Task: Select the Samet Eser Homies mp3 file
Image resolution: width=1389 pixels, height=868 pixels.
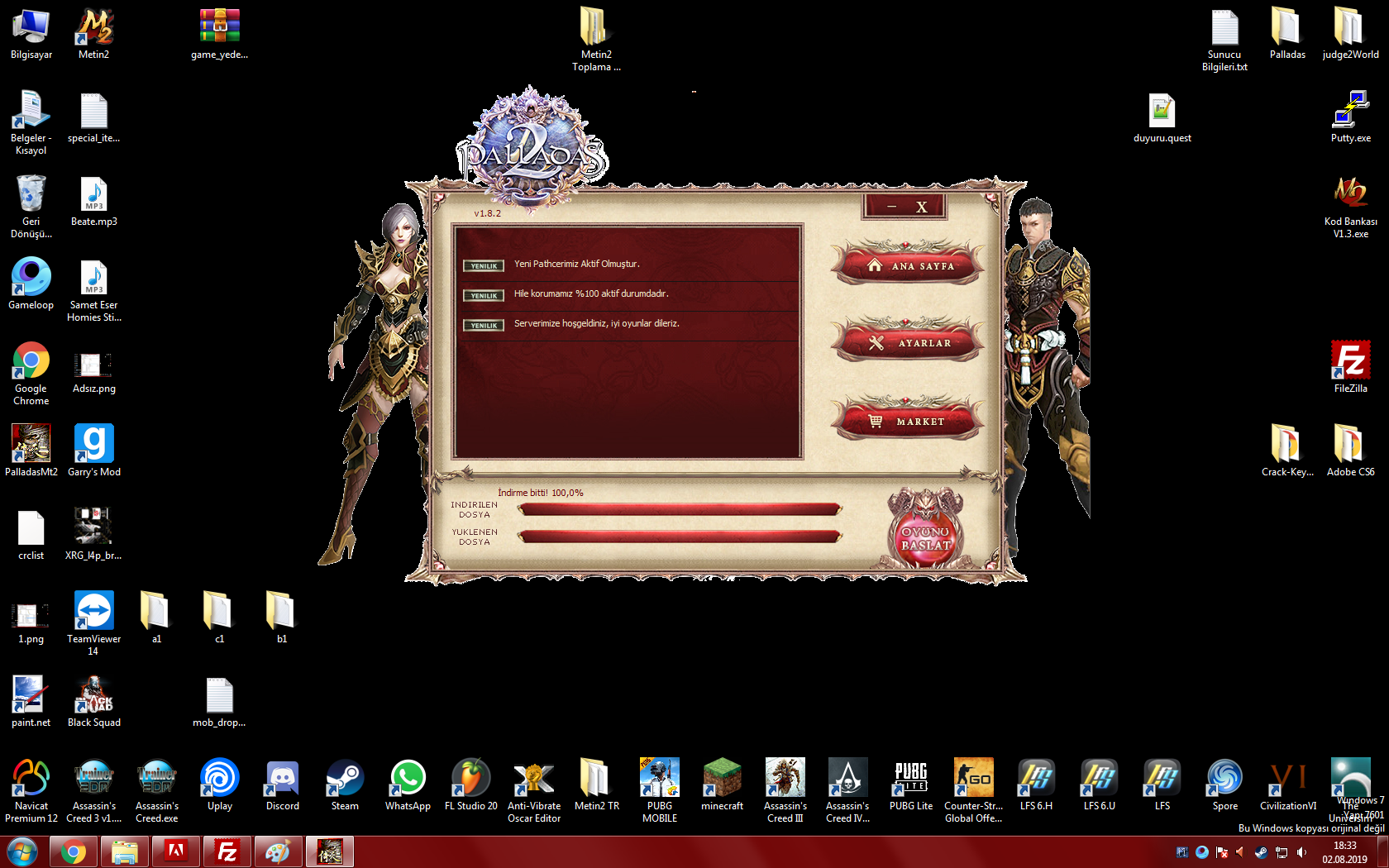Action: click(x=94, y=290)
